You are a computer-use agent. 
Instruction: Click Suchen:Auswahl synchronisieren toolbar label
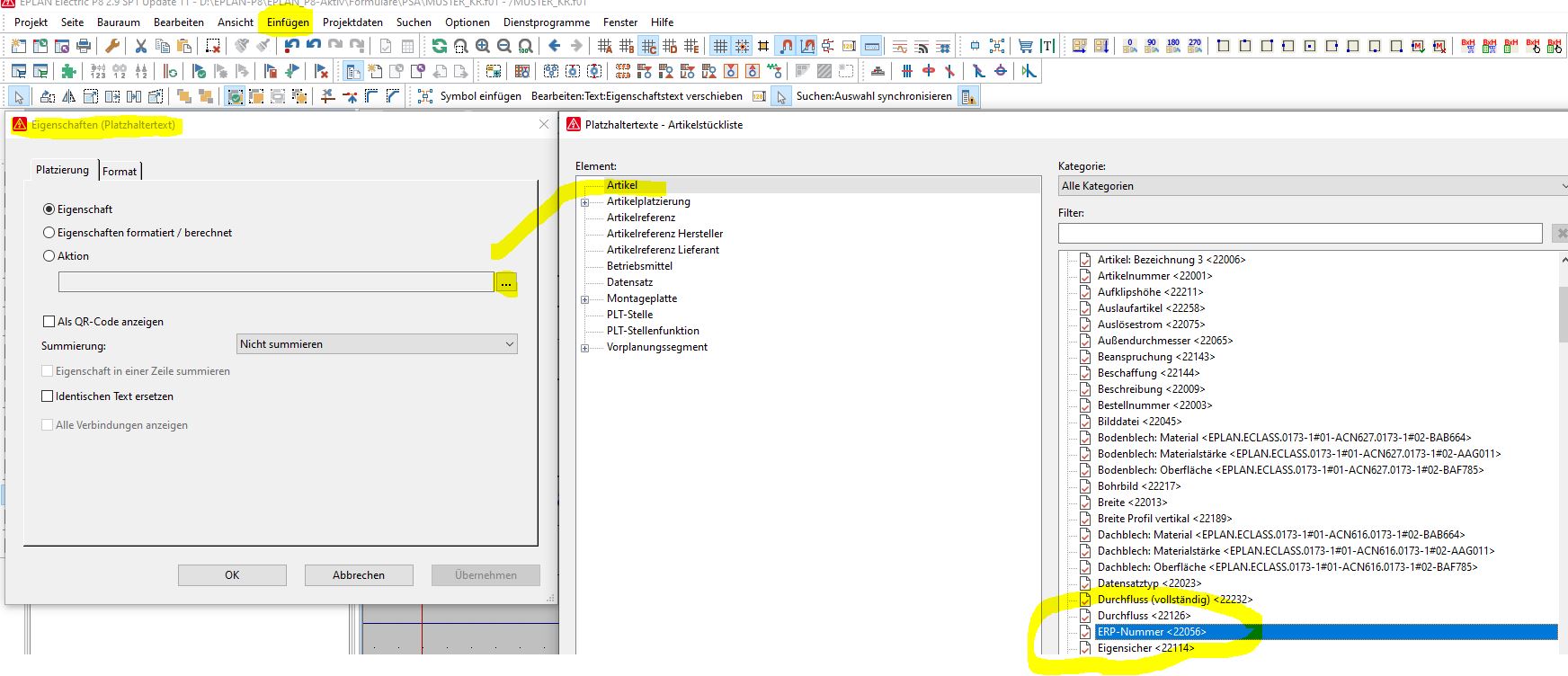[x=874, y=96]
